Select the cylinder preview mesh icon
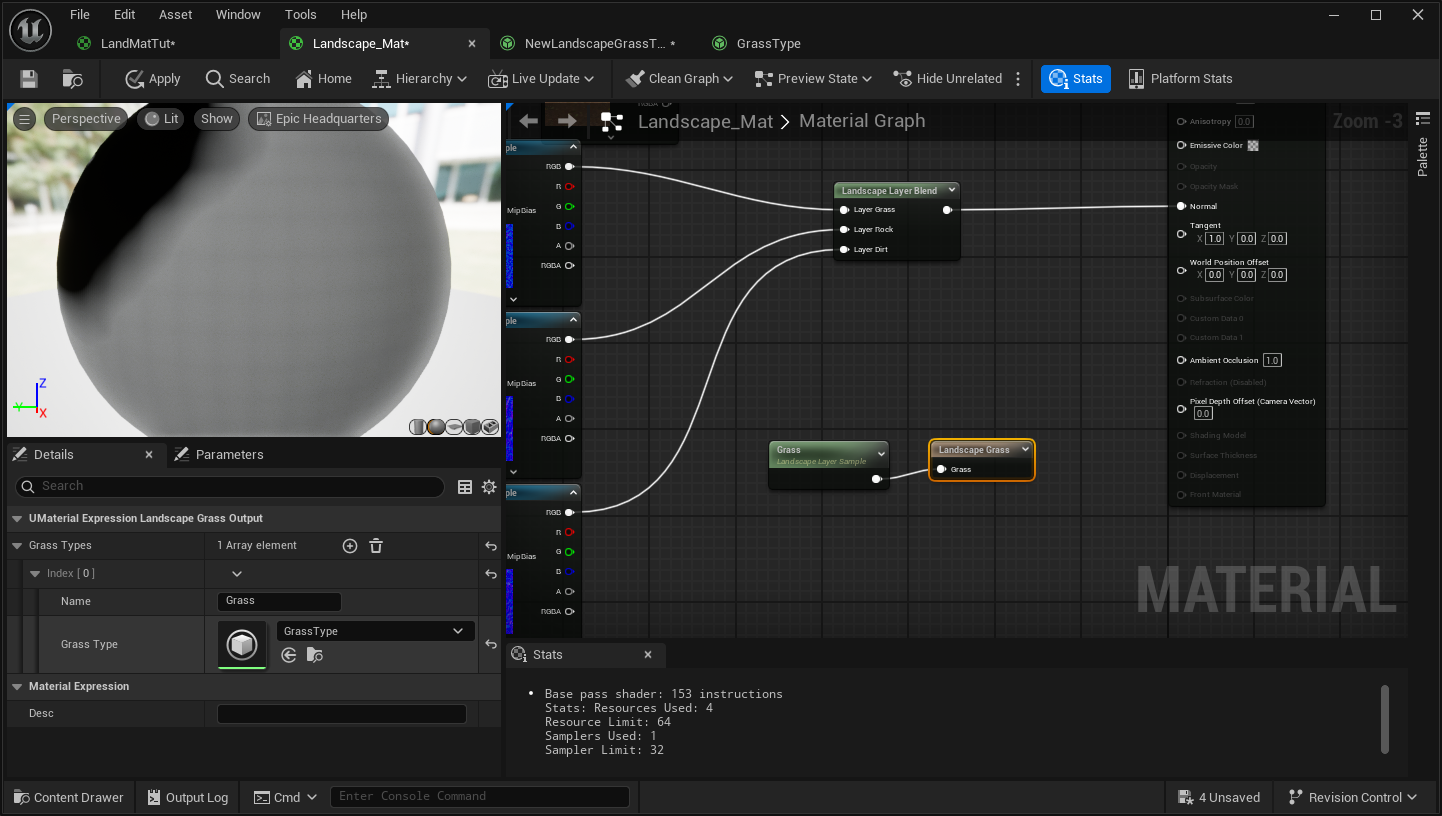This screenshot has height=816, width=1442. [418, 427]
